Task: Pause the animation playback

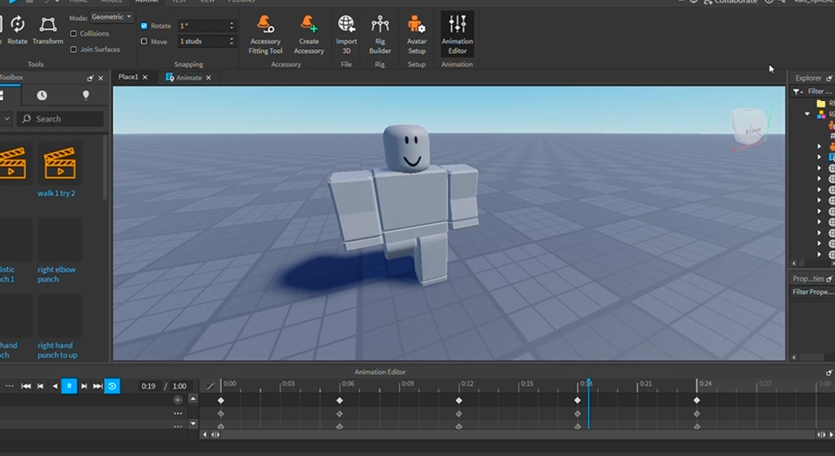Action: click(69, 386)
